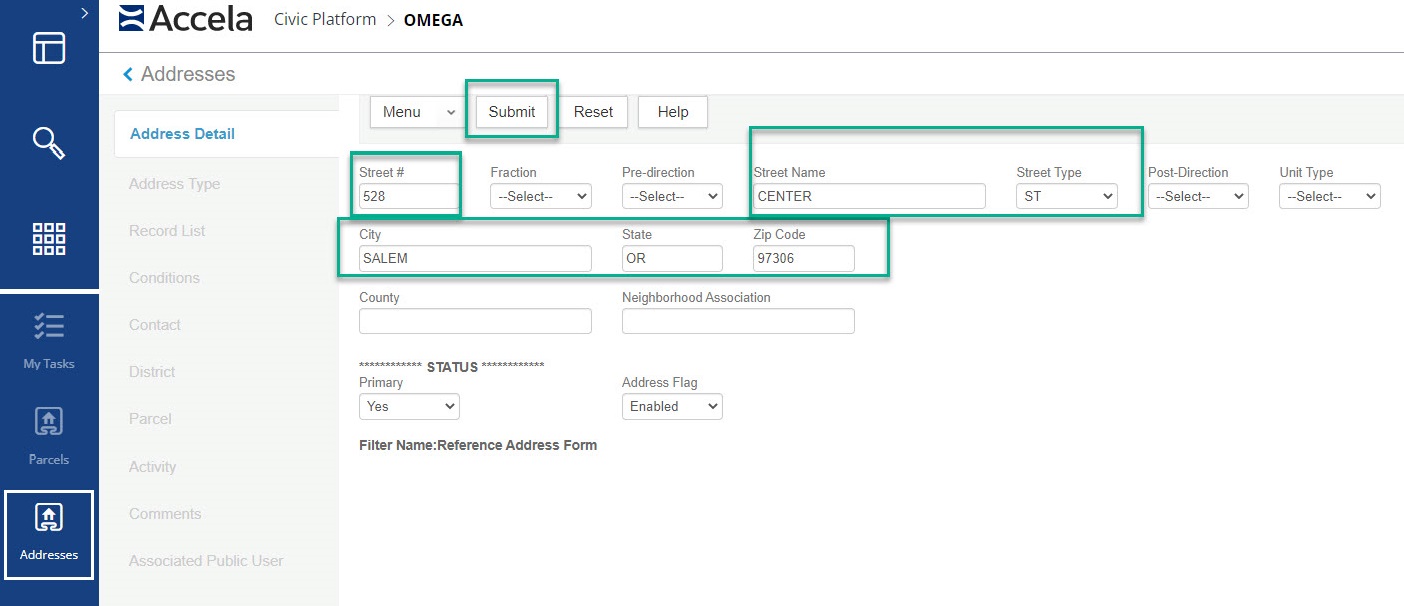This screenshot has height=606, width=1404.
Task: Expand the sidebar with the top chevron
Action: [85, 13]
